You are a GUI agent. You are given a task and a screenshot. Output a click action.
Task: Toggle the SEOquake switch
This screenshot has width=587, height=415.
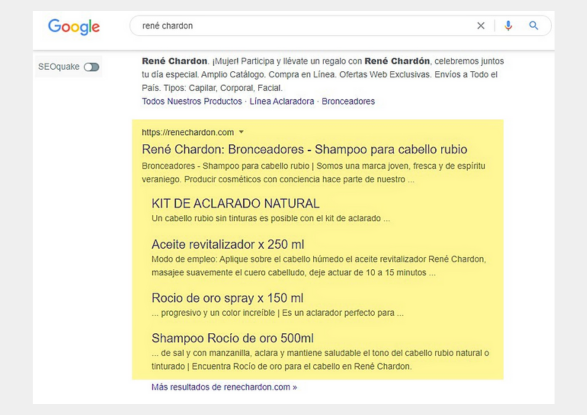[91, 67]
